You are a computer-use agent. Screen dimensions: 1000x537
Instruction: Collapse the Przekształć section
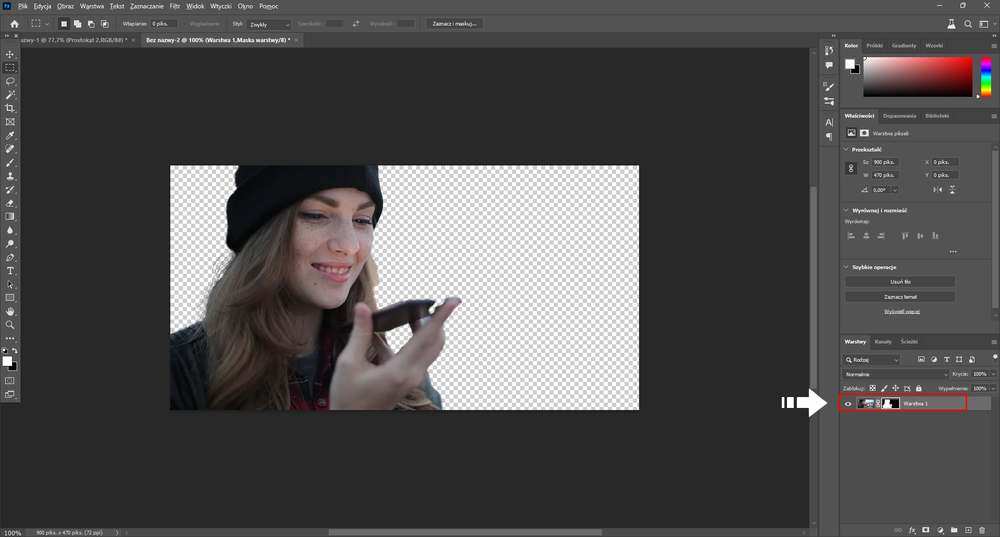[x=846, y=149]
